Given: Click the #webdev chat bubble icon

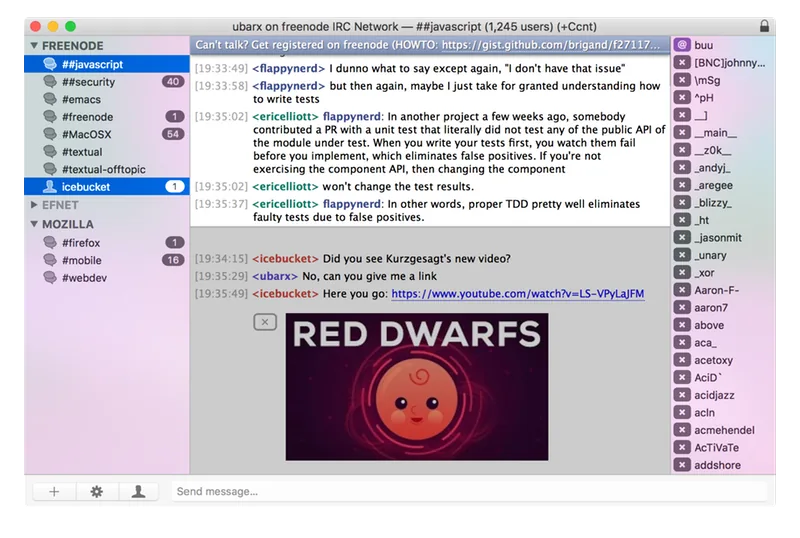Looking at the screenshot, I should point(50,278).
